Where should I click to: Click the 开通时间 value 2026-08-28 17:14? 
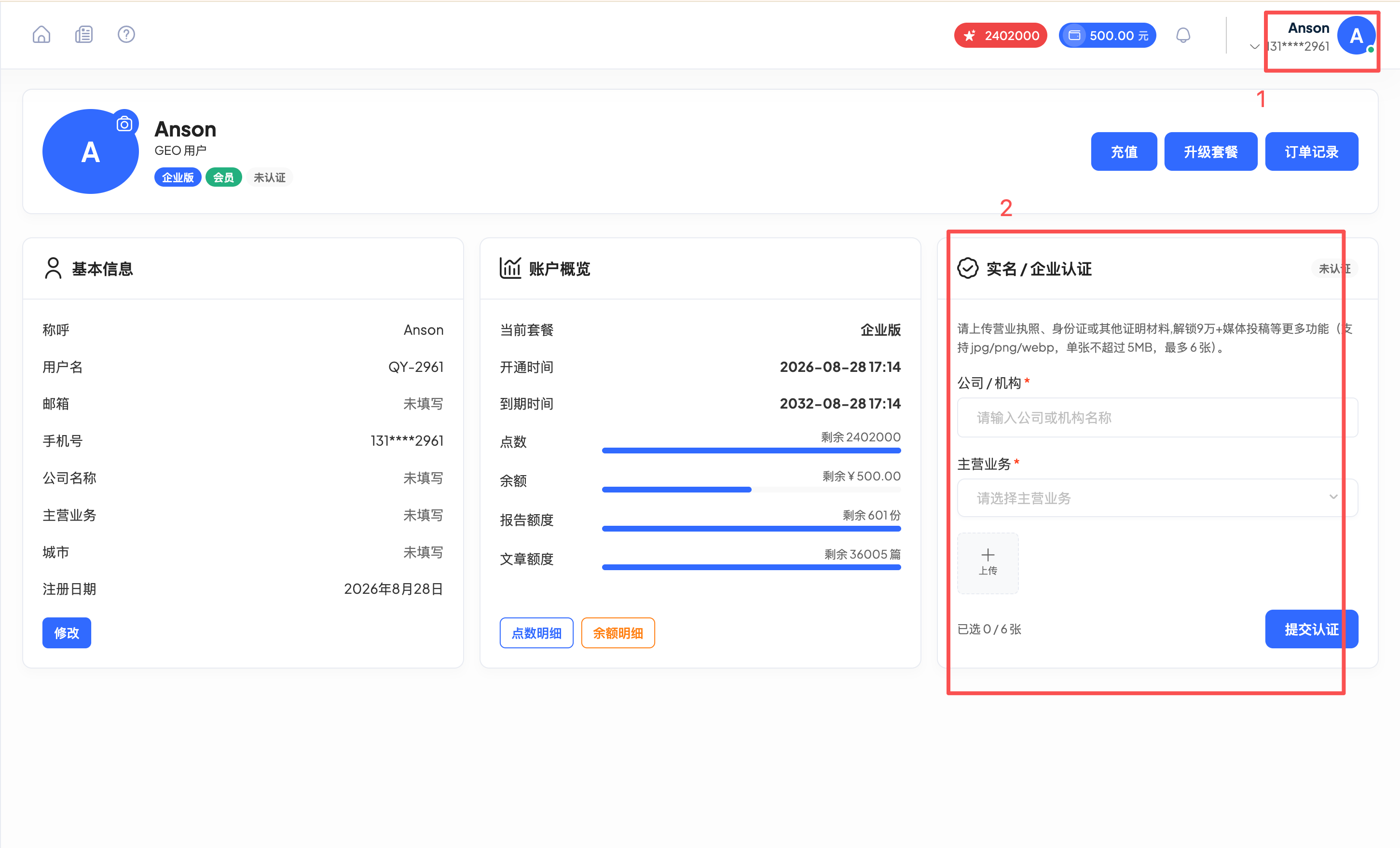[x=840, y=367]
